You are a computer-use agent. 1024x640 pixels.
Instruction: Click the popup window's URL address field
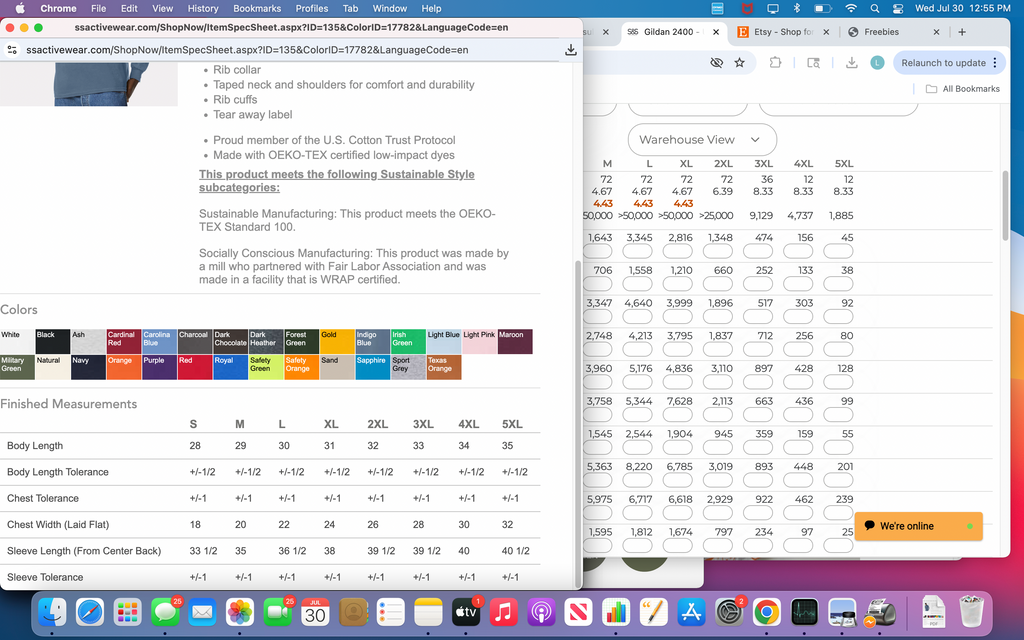(x=247, y=50)
